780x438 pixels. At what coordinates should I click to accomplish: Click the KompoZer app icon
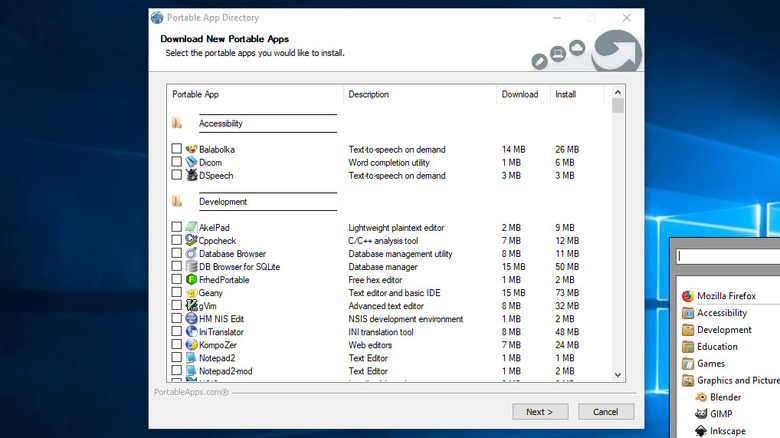191,344
